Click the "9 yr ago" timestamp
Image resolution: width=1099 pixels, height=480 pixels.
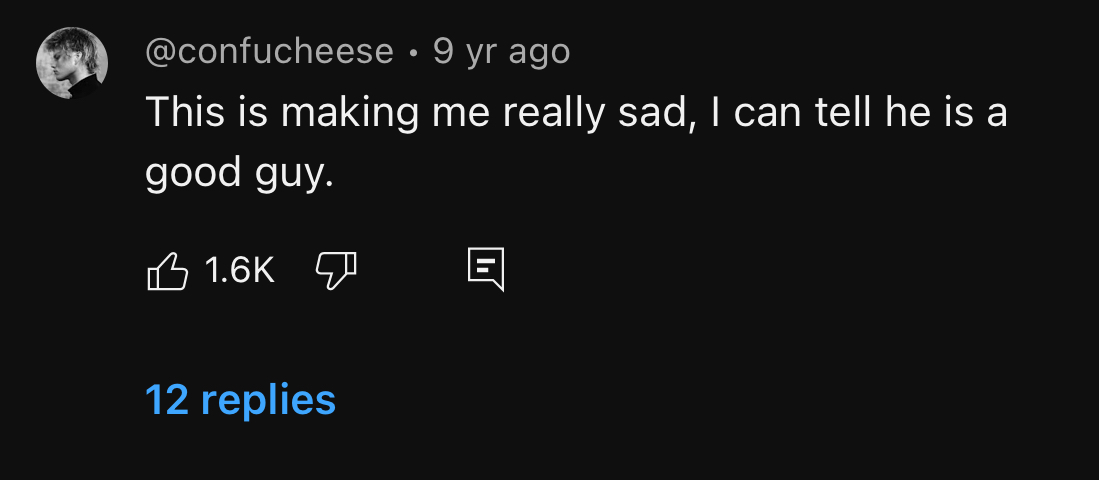coord(502,52)
